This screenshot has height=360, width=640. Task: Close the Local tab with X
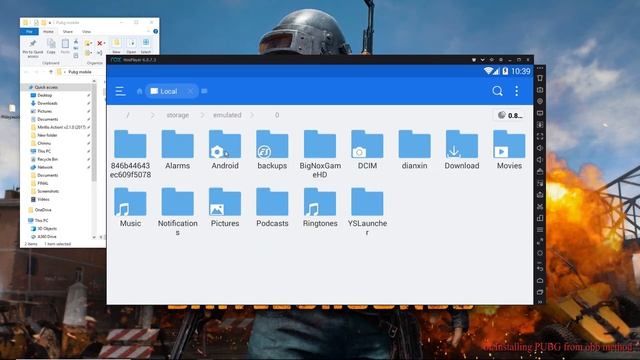tap(190, 91)
